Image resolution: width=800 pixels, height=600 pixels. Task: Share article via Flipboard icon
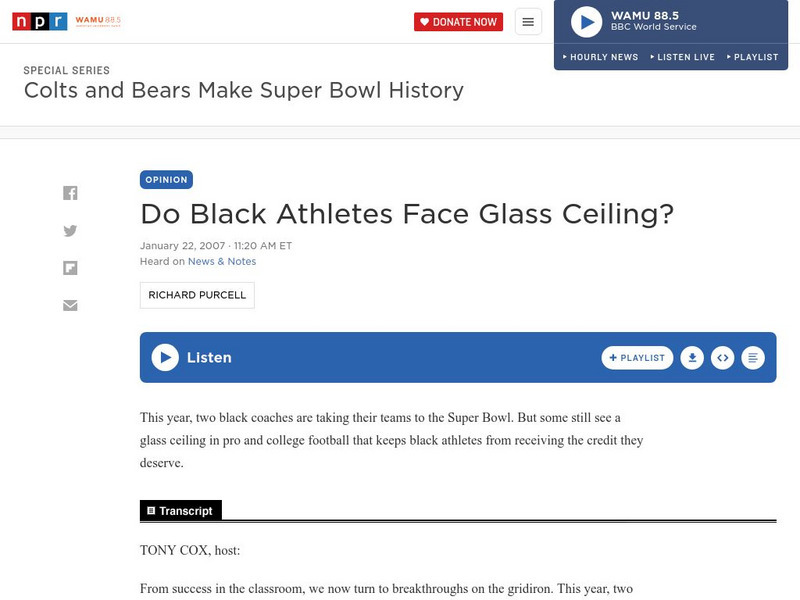(x=70, y=268)
